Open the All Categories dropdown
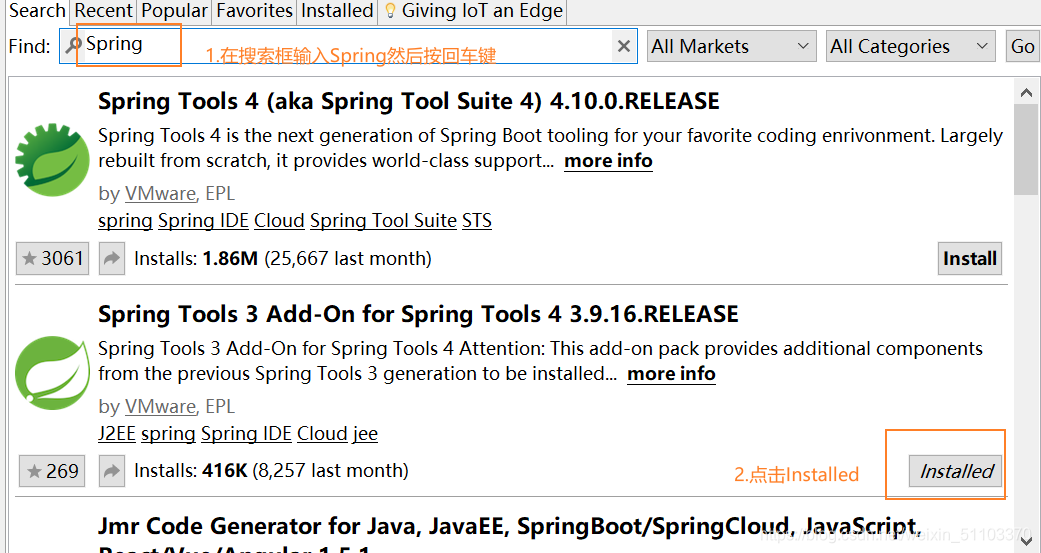This screenshot has width=1041, height=553. click(x=910, y=46)
